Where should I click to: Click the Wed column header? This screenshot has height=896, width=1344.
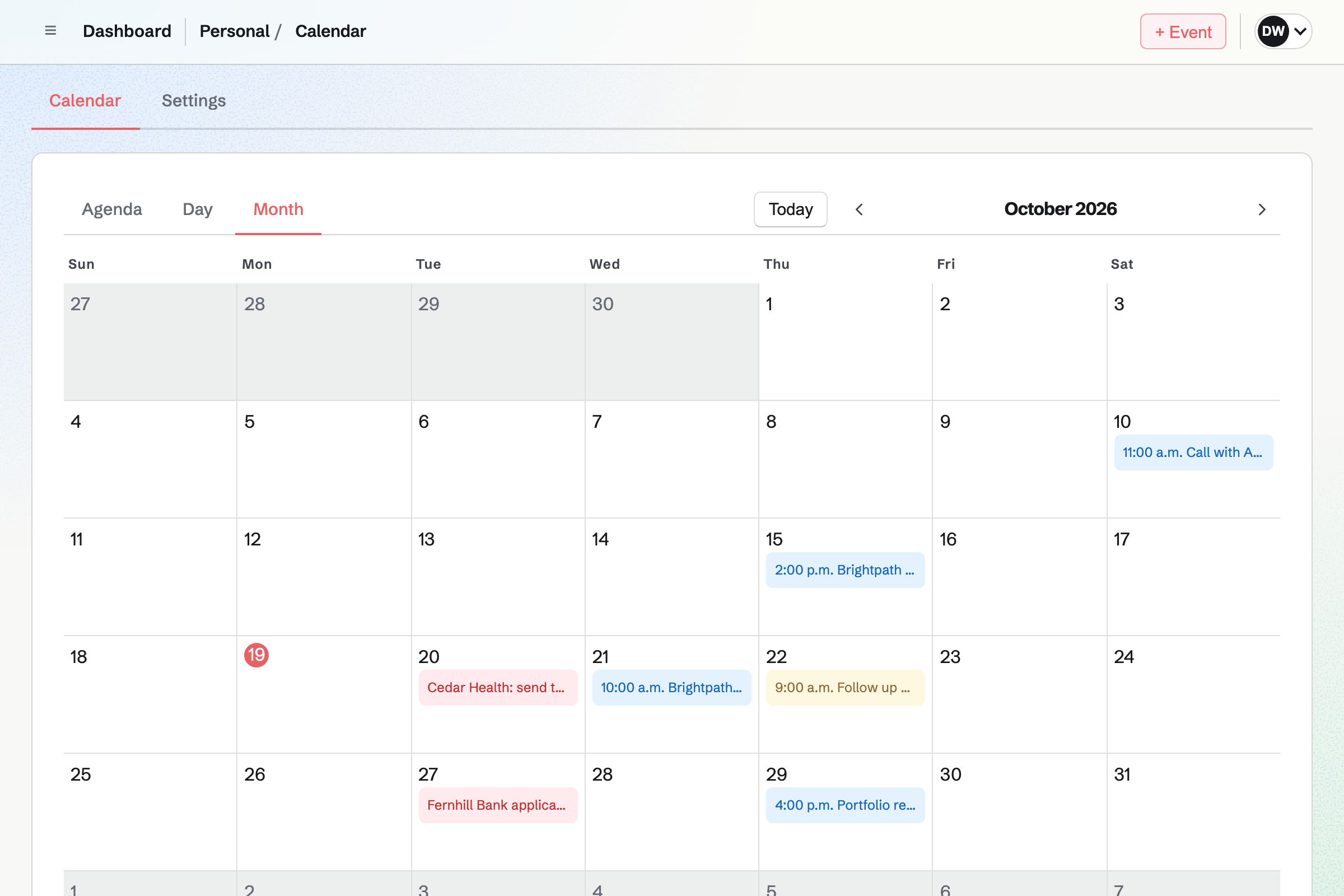tap(605, 264)
